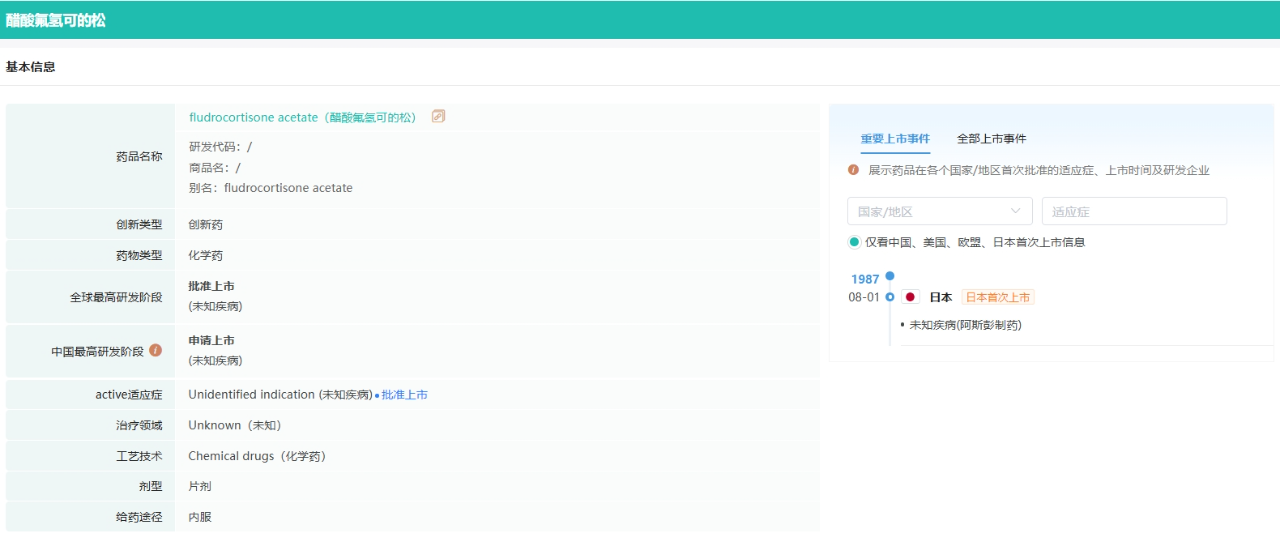The height and width of the screenshot is (537, 1280).
Task: Open the fludrocortisone acetate（醋酸氟氢可的松）link
Action: click(302, 117)
